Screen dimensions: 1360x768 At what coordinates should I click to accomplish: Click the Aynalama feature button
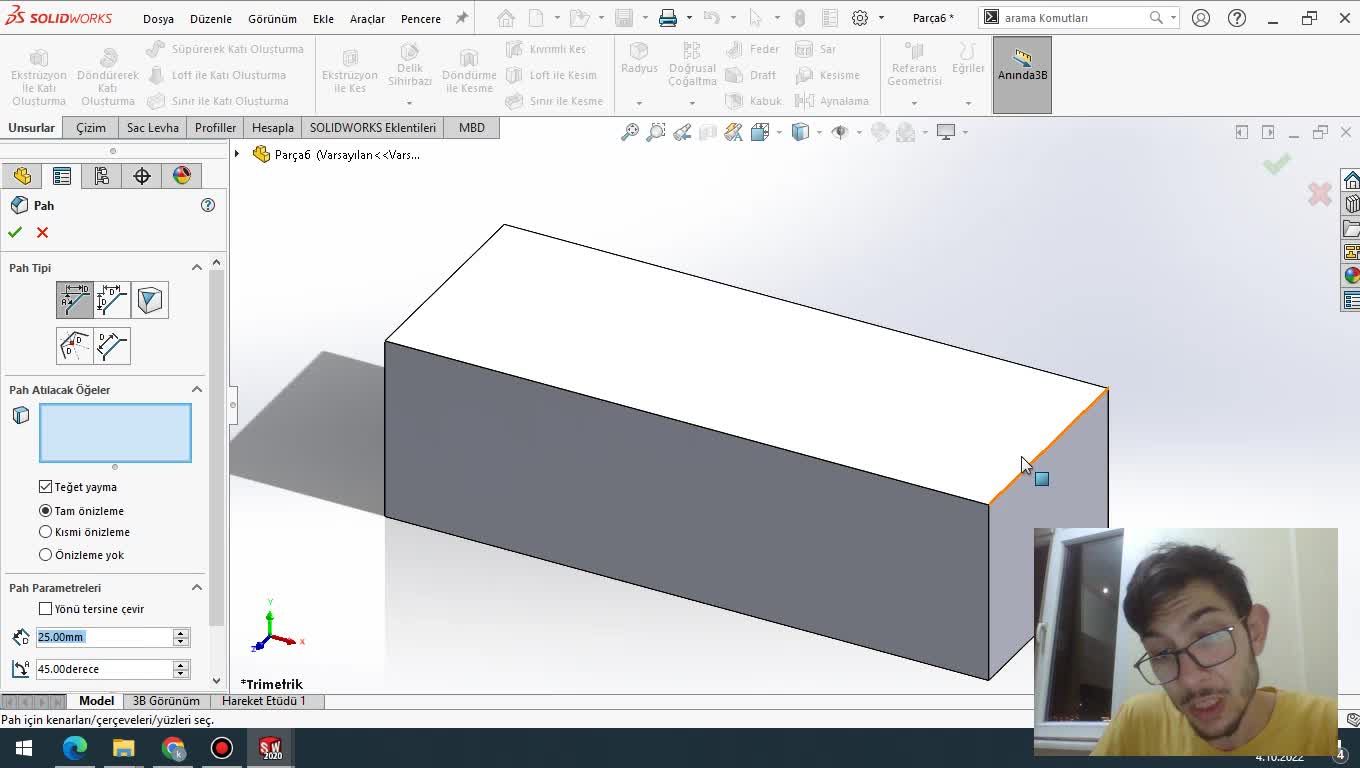(x=832, y=101)
